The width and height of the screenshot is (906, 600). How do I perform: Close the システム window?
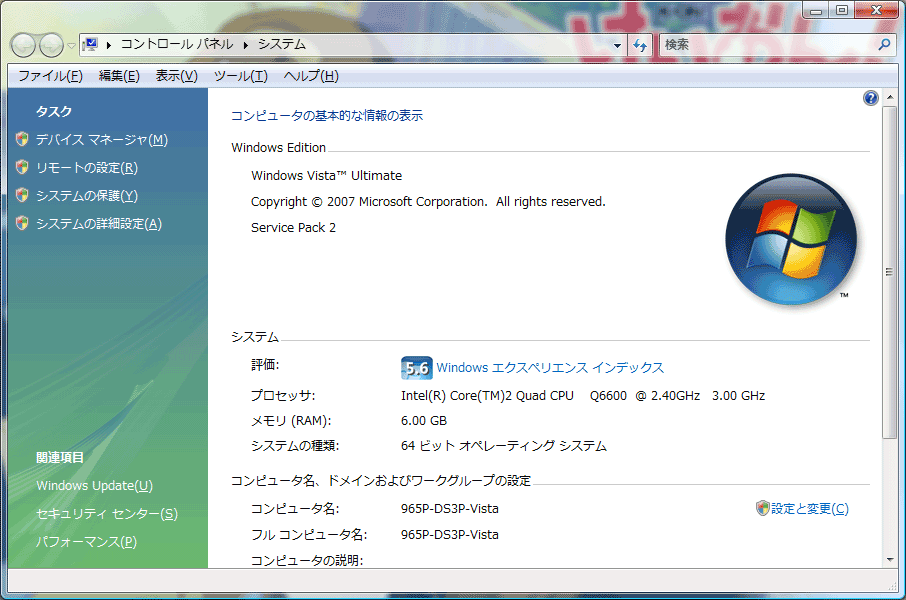(x=877, y=10)
